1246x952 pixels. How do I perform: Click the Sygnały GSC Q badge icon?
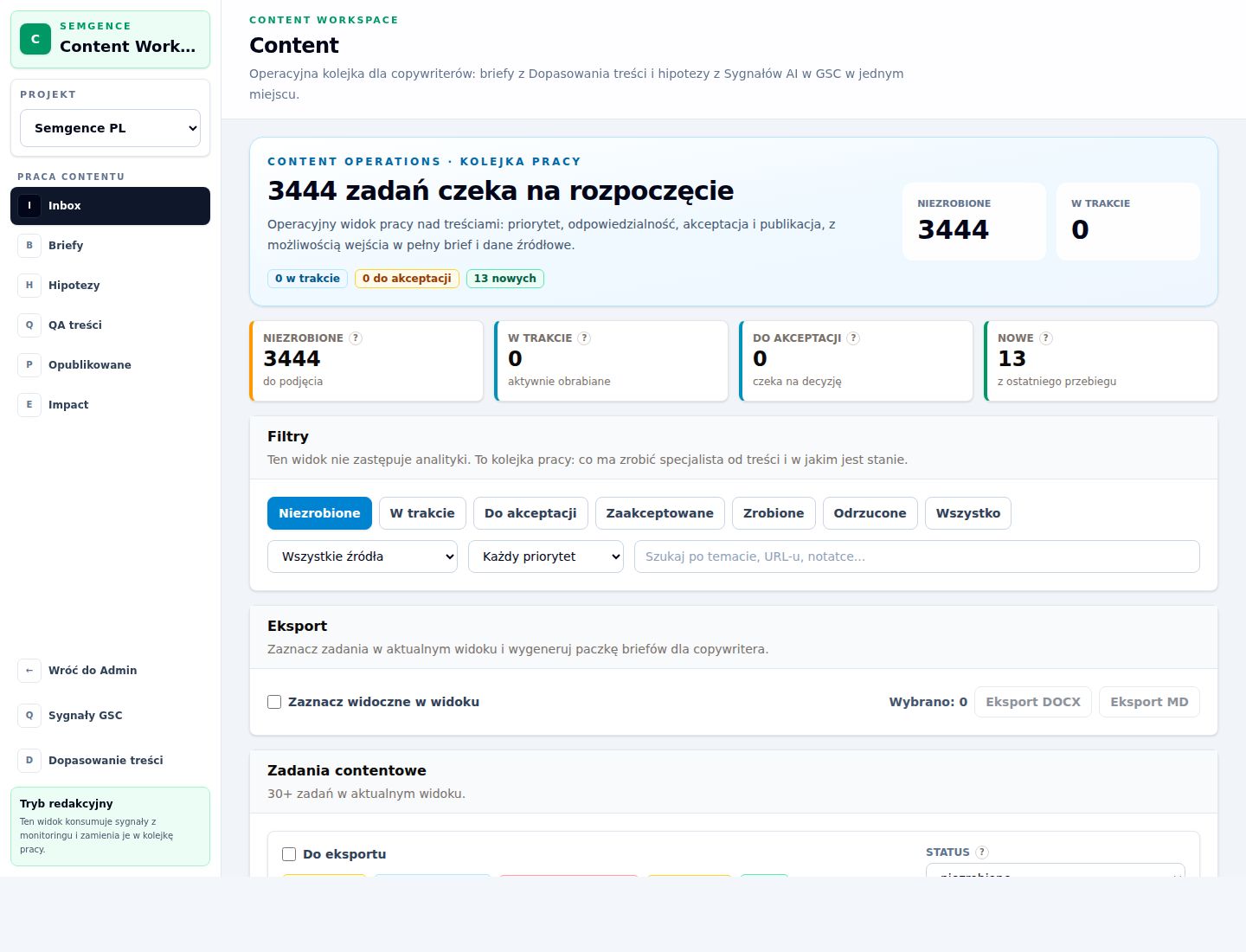pyautogui.click(x=29, y=716)
